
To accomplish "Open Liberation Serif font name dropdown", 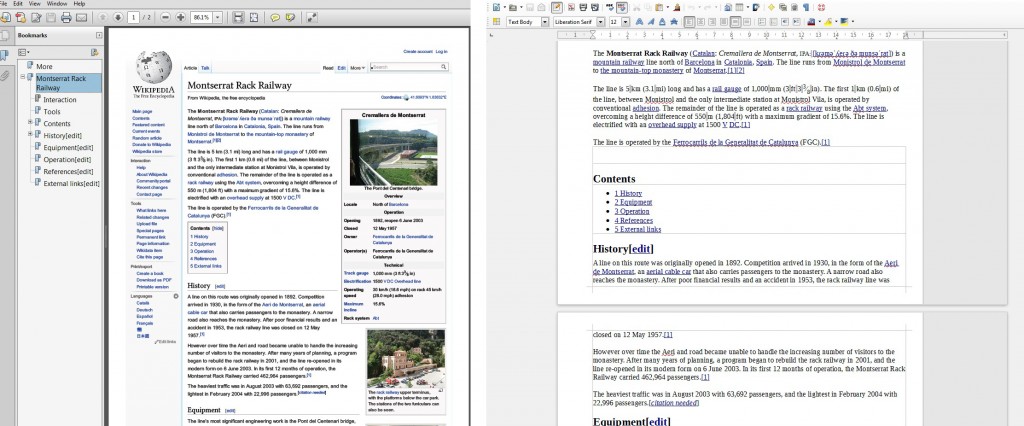I will (x=600, y=22).
